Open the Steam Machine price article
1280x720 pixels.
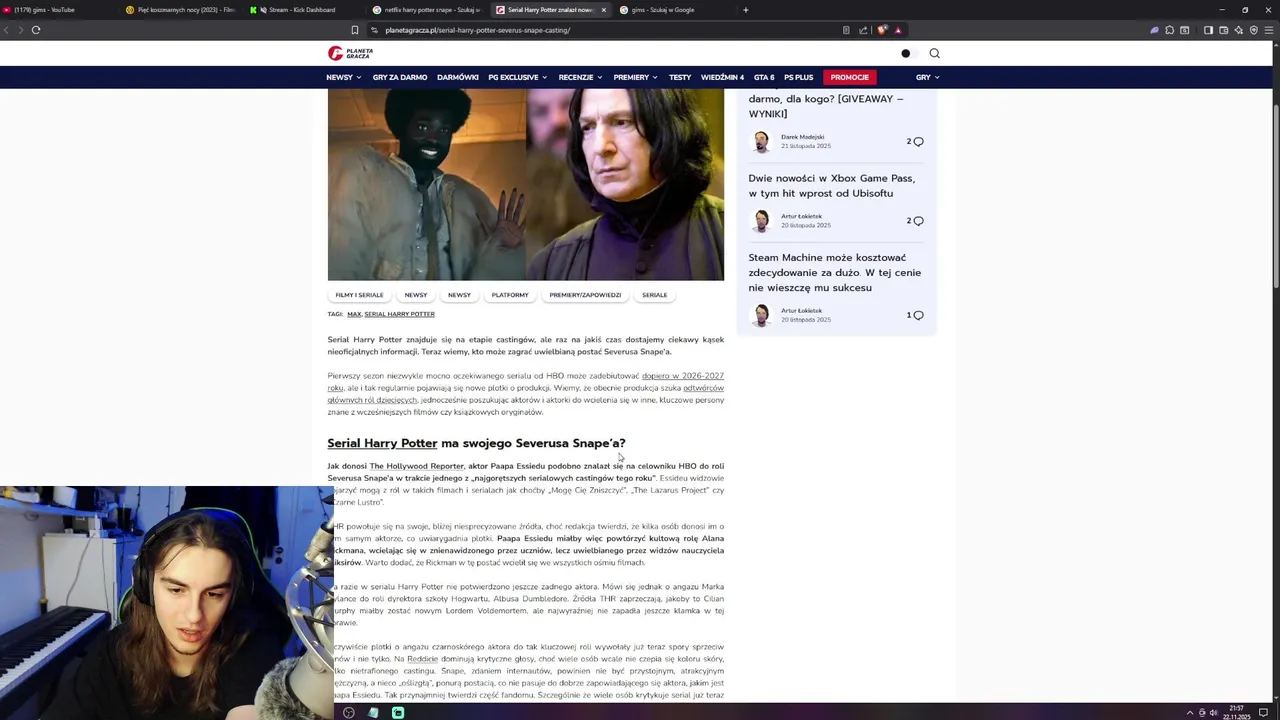(x=835, y=273)
